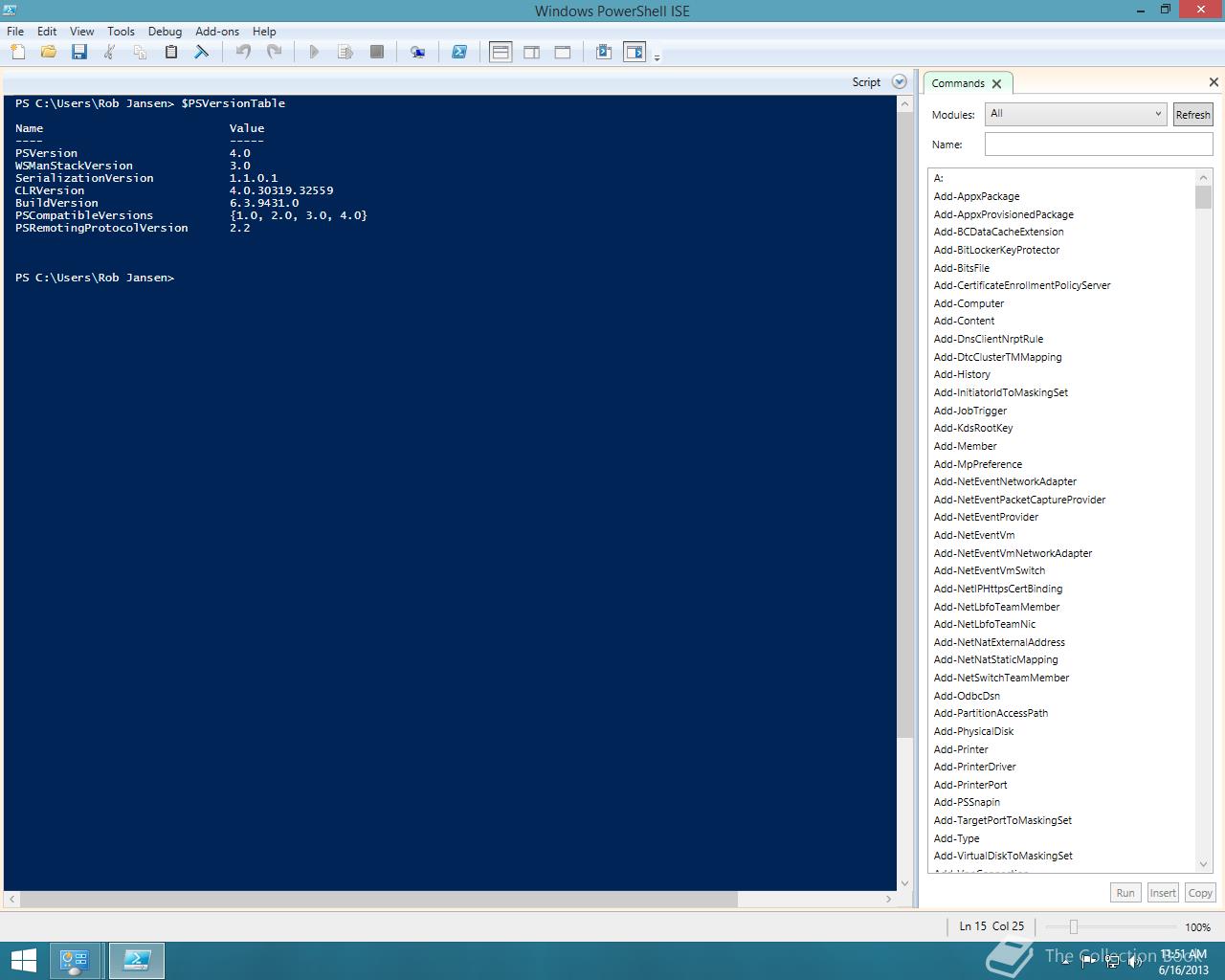This screenshot has width=1225, height=980.
Task: Select Add-MpPreference command entry
Action: [x=977, y=464]
